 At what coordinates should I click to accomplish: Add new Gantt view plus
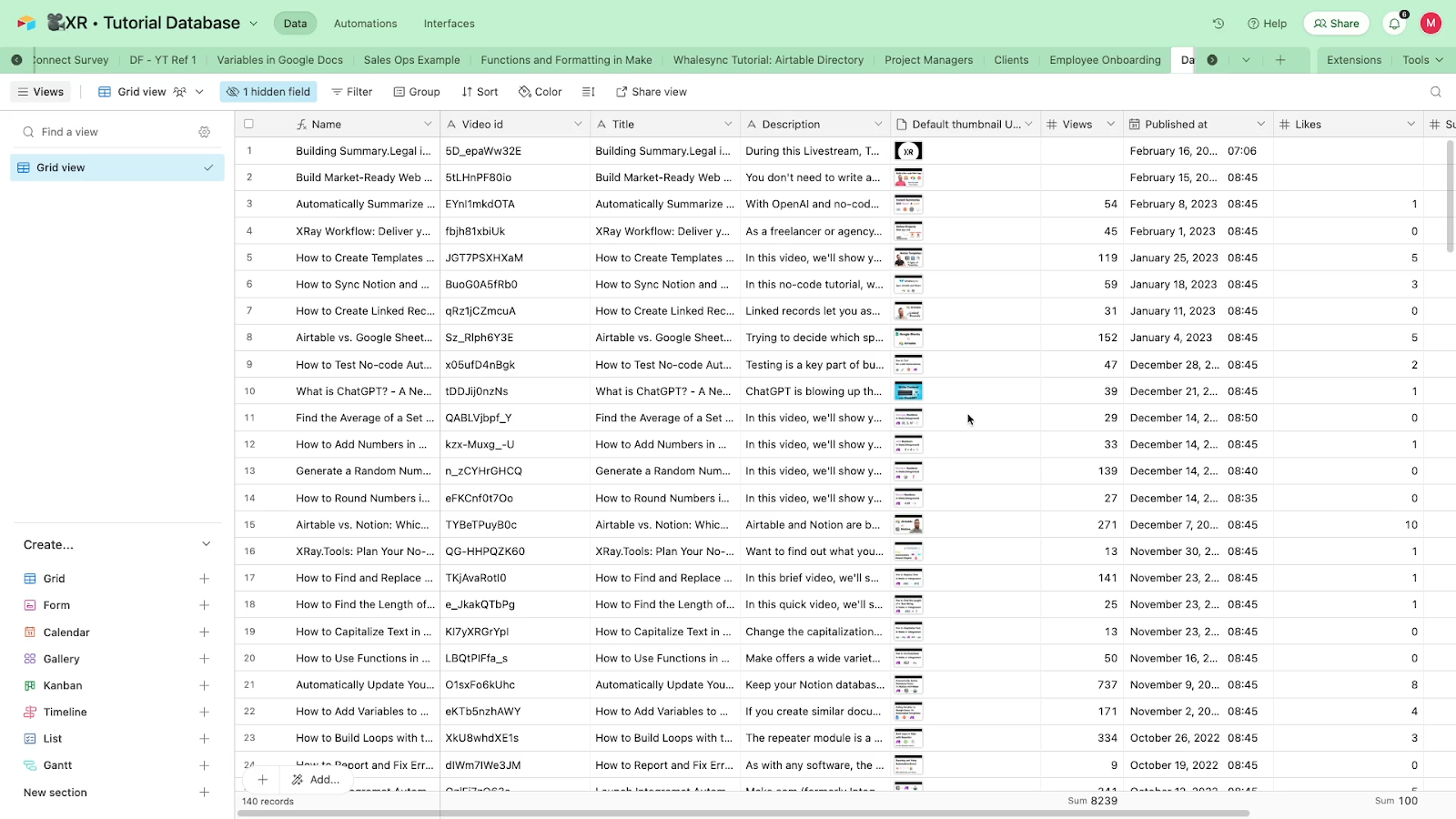[205, 765]
